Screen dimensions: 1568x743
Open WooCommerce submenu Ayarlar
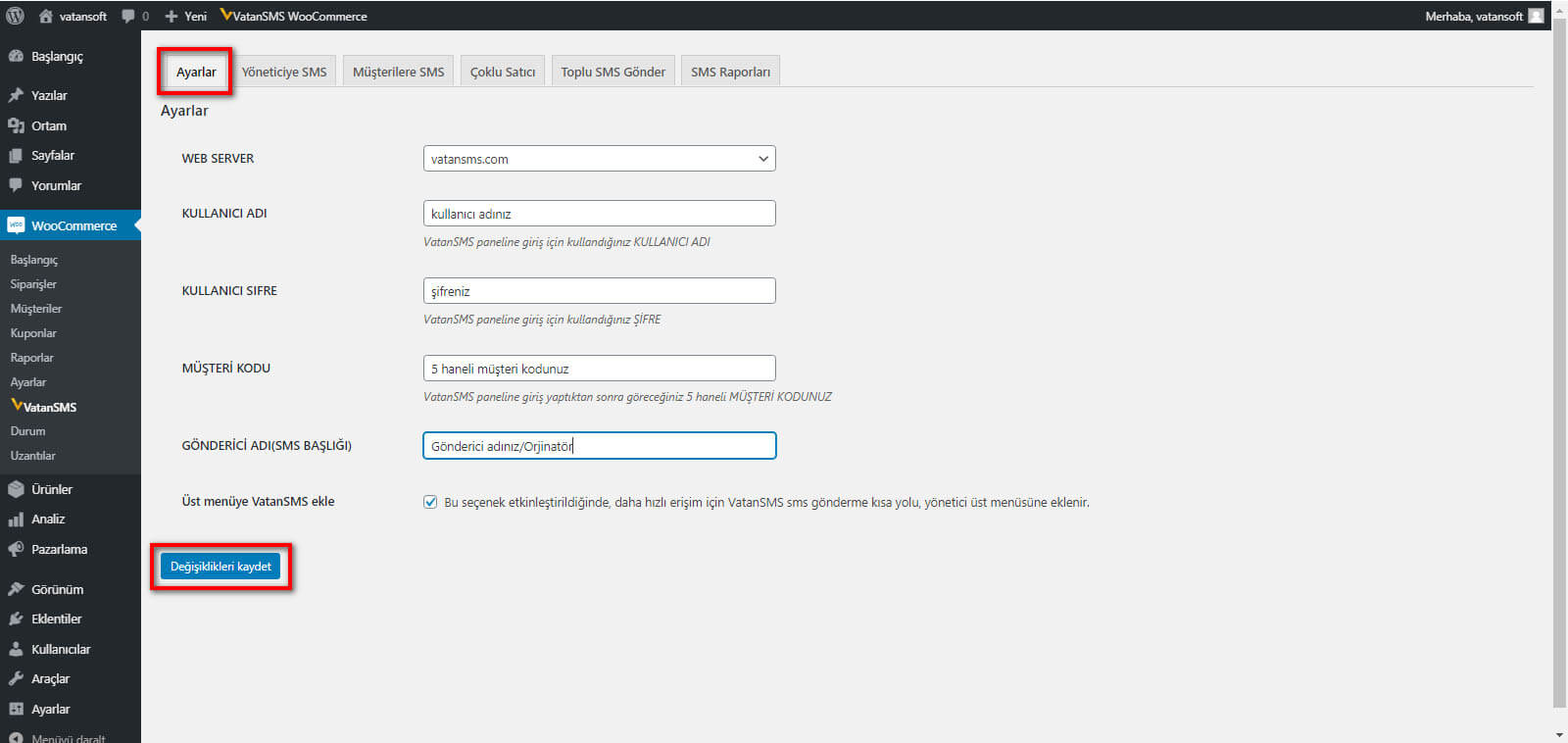pyautogui.click(x=28, y=382)
